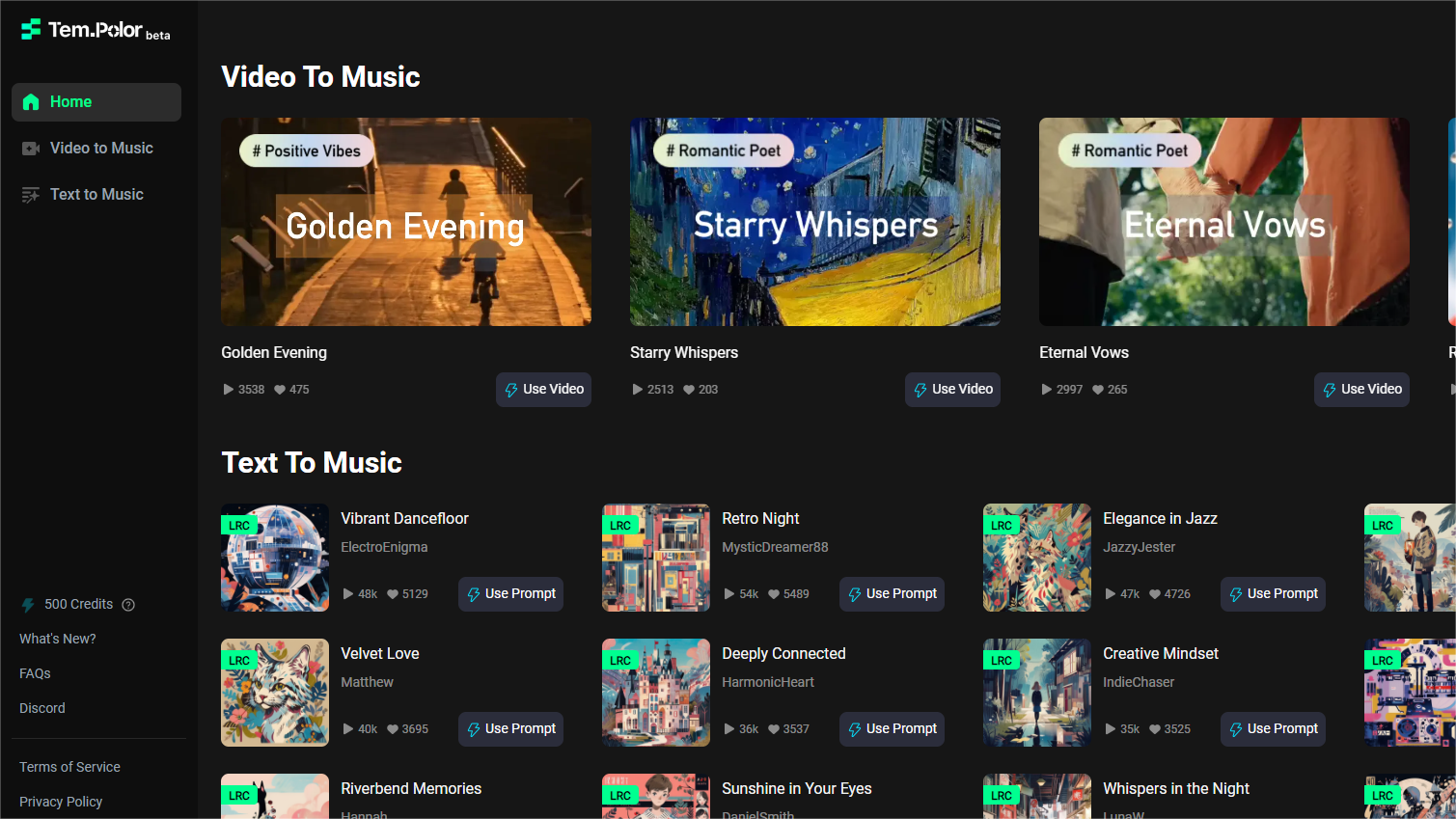Open the What's New? link
The image size is (1456, 819).
(58, 639)
